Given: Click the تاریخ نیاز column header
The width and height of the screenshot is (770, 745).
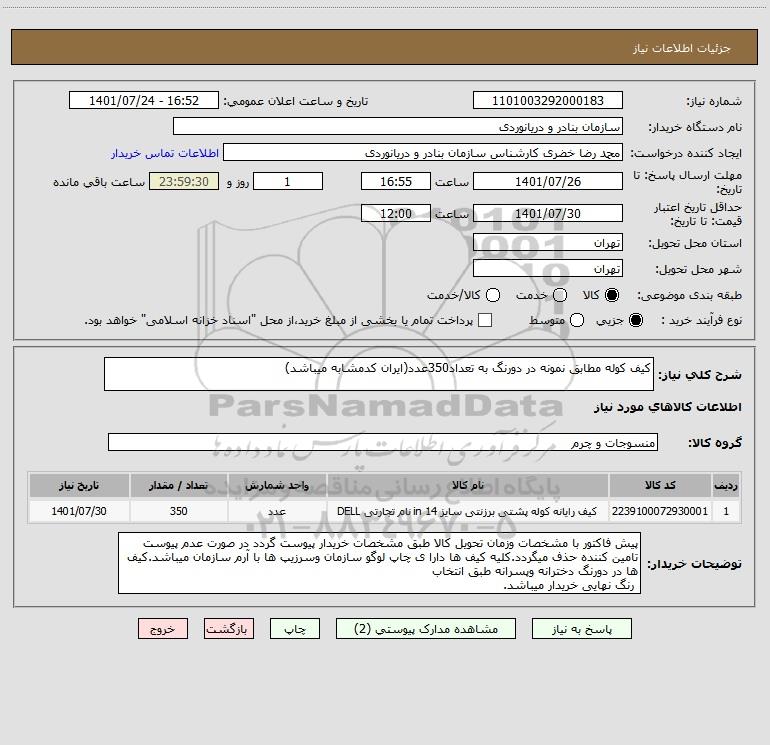Looking at the screenshot, I should (79, 485).
